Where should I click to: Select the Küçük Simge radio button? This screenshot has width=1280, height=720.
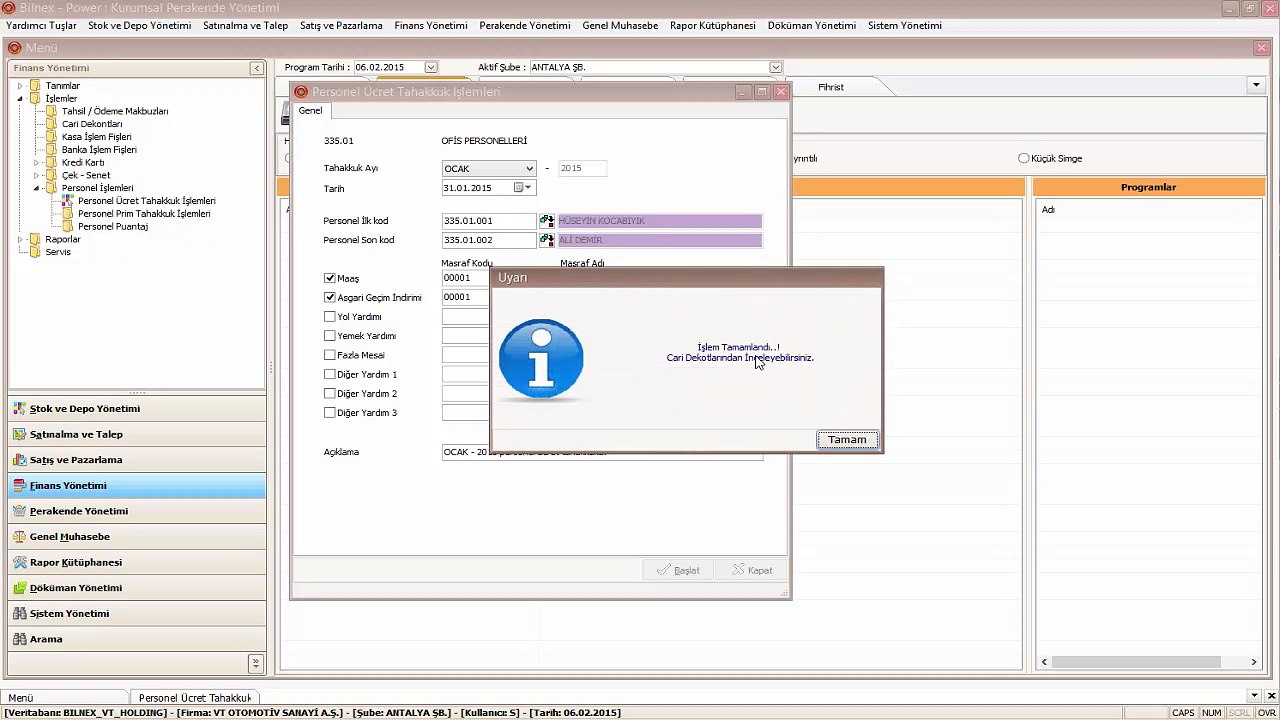1023,158
